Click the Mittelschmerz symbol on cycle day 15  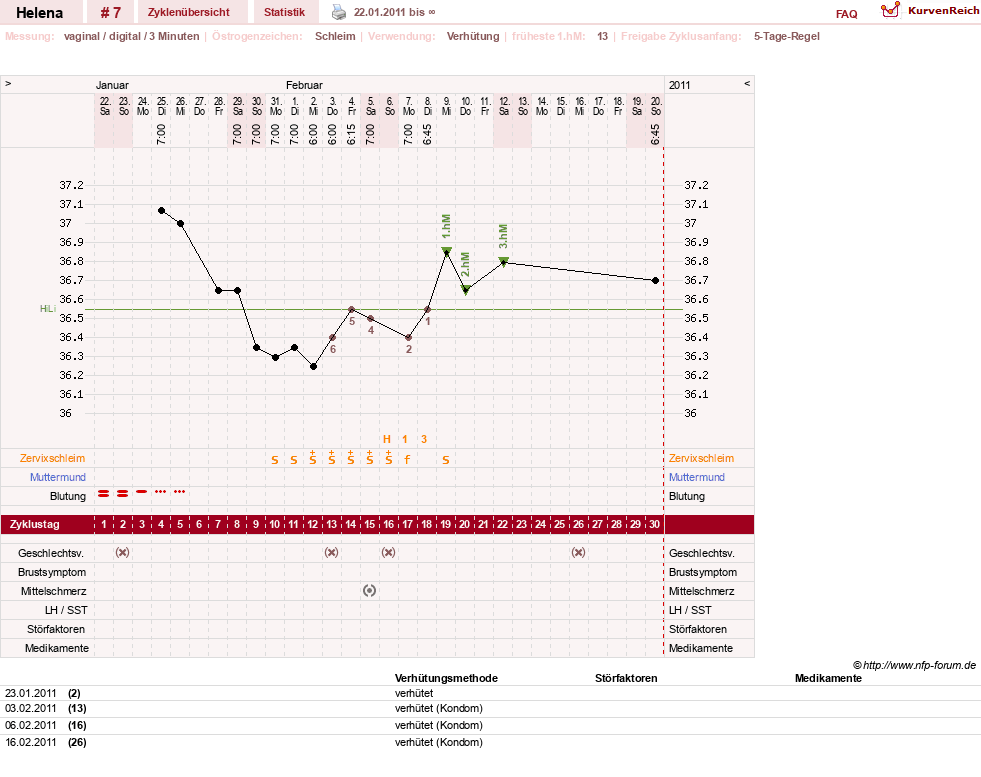click(x=370, y=591)
